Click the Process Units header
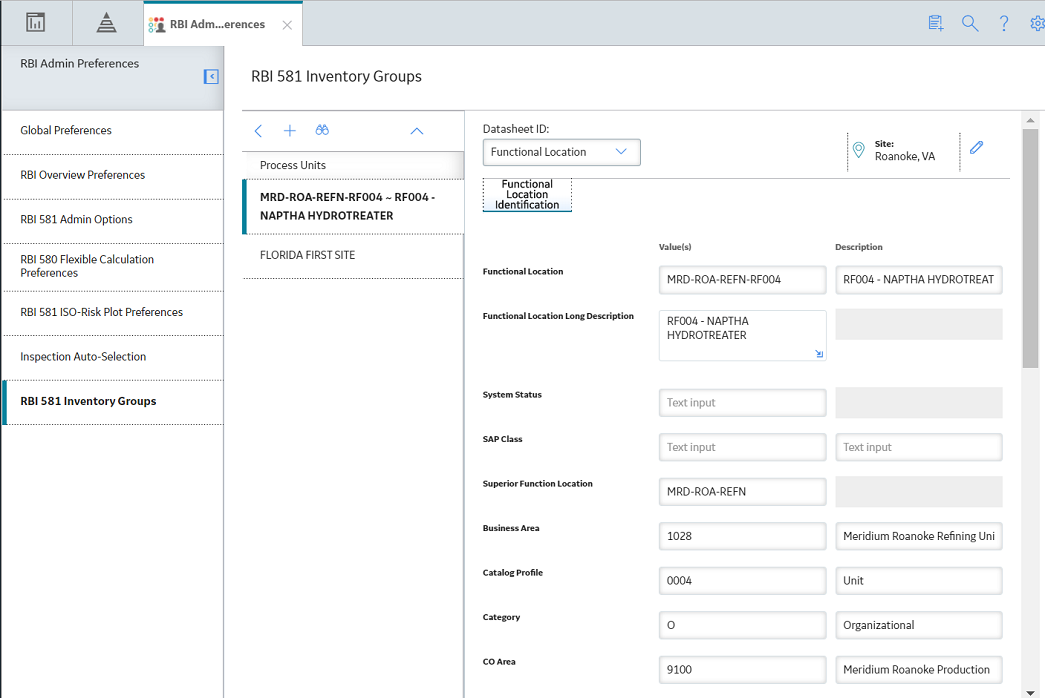This screenshot has width=1045, height=698. (x=353, y=165)
